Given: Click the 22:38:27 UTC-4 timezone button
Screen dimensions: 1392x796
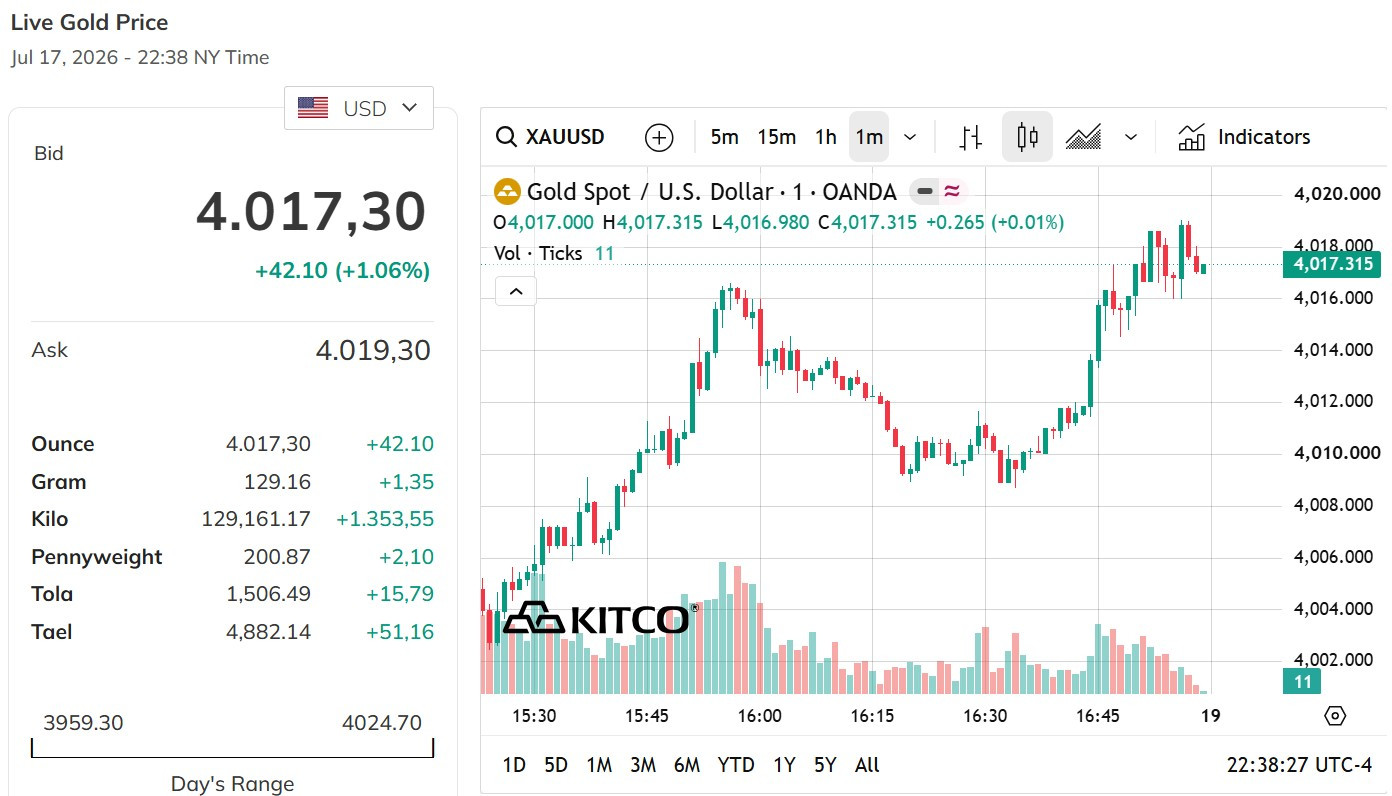Looking at the screenshot, I should point(1299,765).
